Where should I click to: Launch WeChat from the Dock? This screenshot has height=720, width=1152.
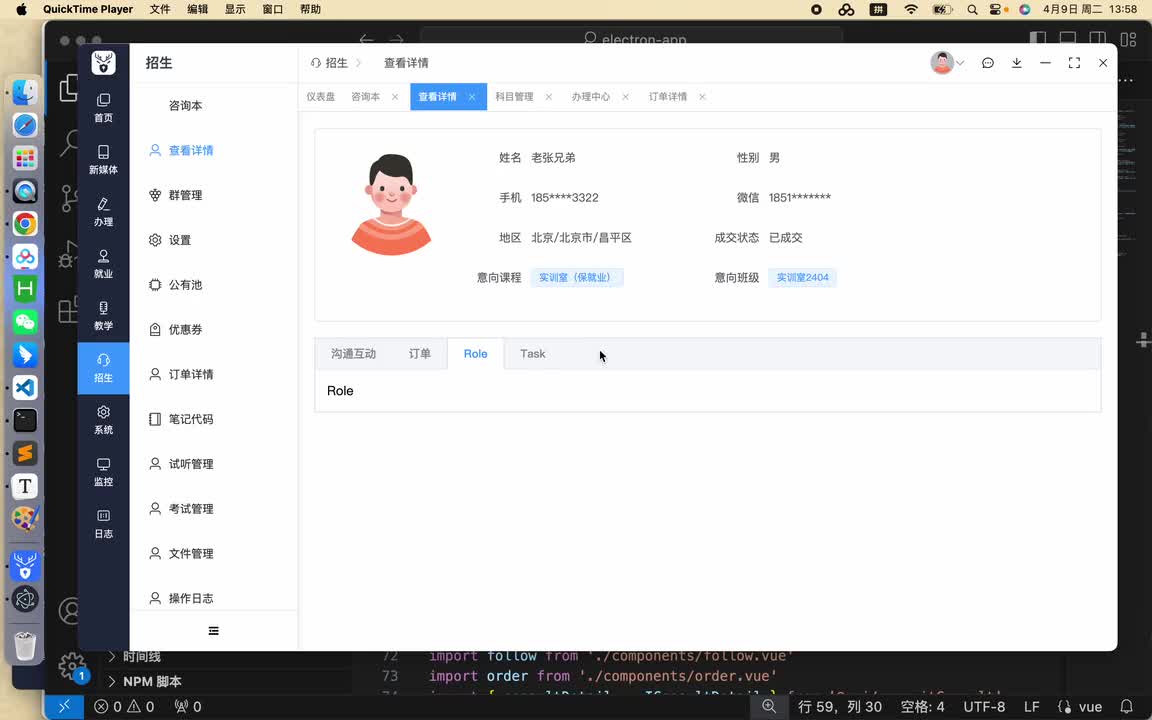click(x=25, y=322)
